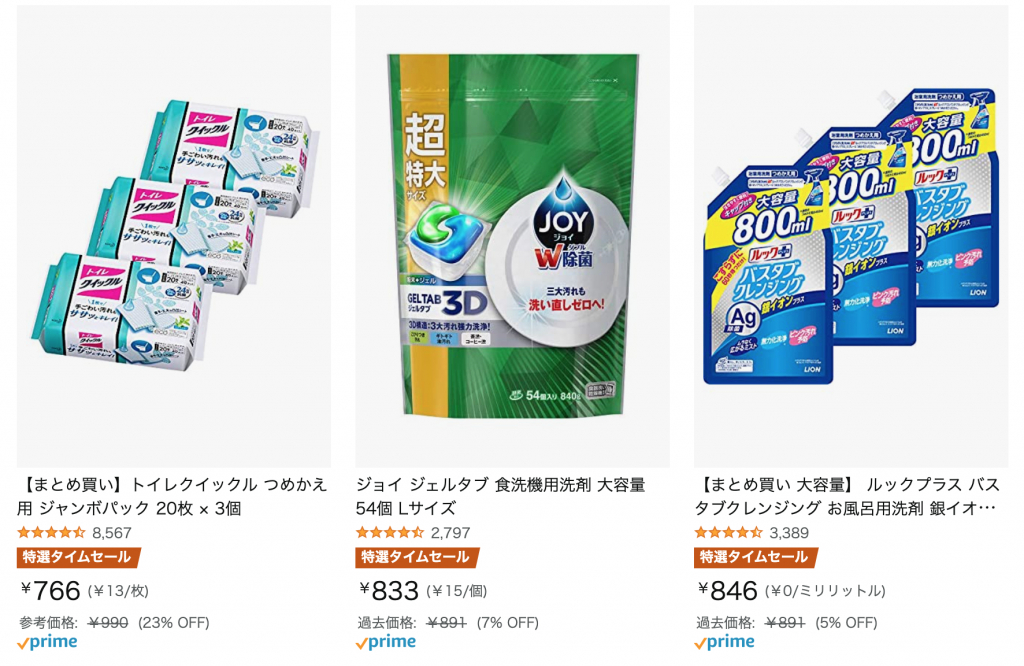Click the ジョイ ジェルタブ 食洗機用洗剤 title
Image resolution: width=1024 pixels, height=666 pixels.
[500, 496]
